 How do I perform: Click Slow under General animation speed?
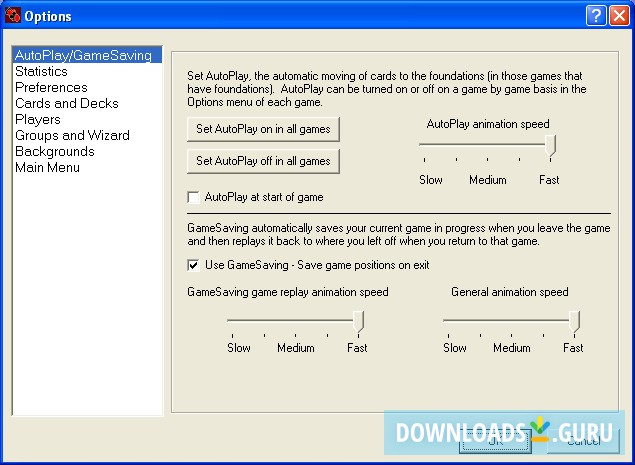tap(454, 348)
